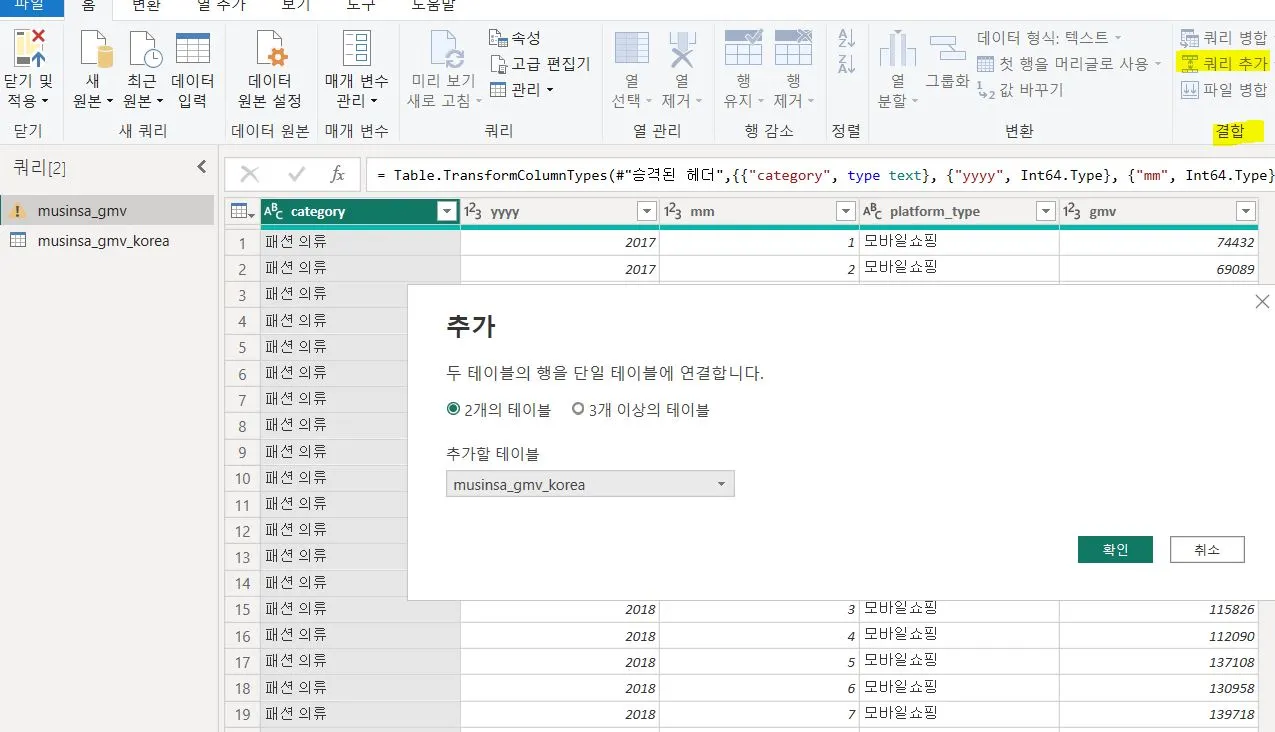Click the table select-all icon in grid corner

click(x=242, y=211)
